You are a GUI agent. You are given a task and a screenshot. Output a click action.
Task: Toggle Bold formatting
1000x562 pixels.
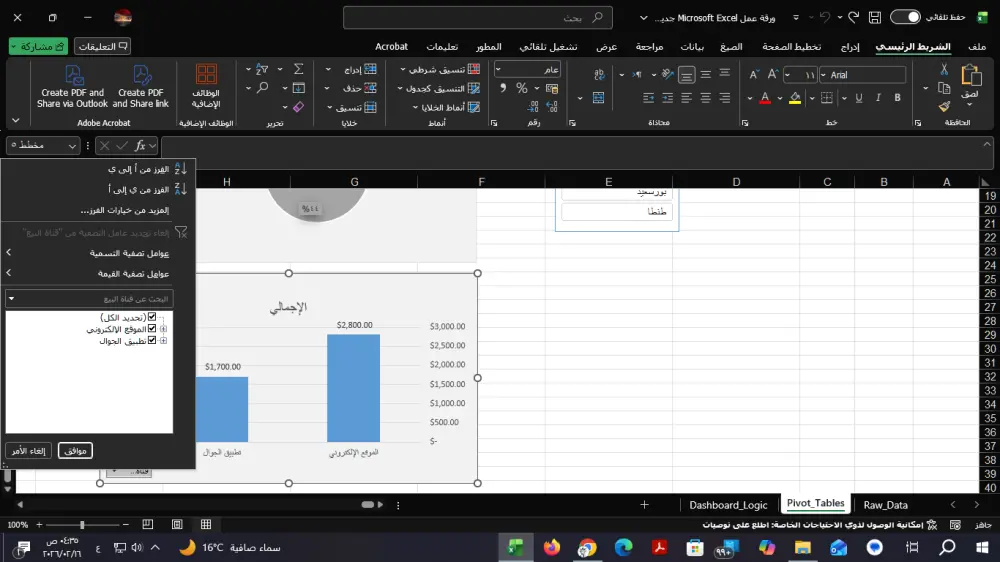click(897, 98)
